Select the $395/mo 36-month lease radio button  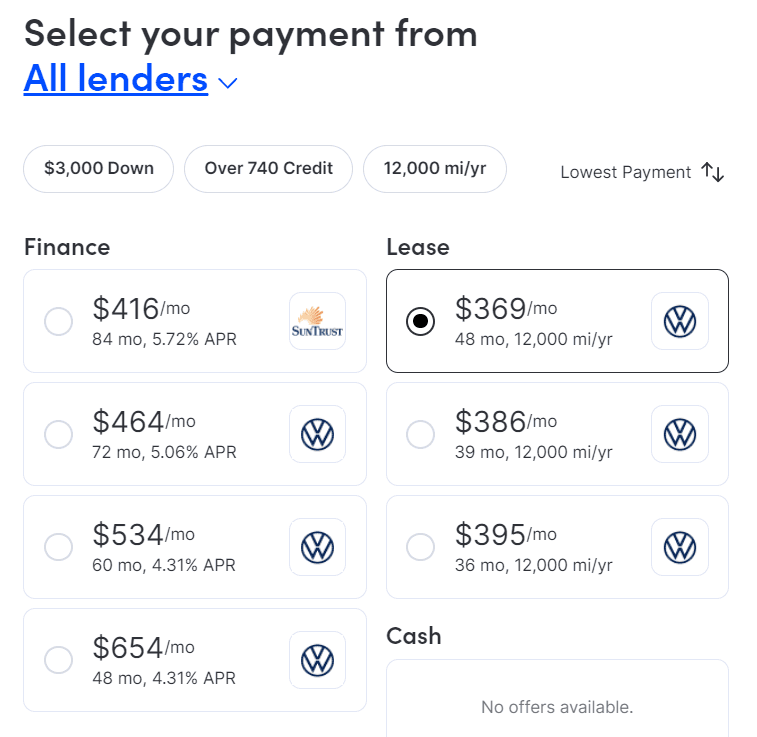pos(421,547)
